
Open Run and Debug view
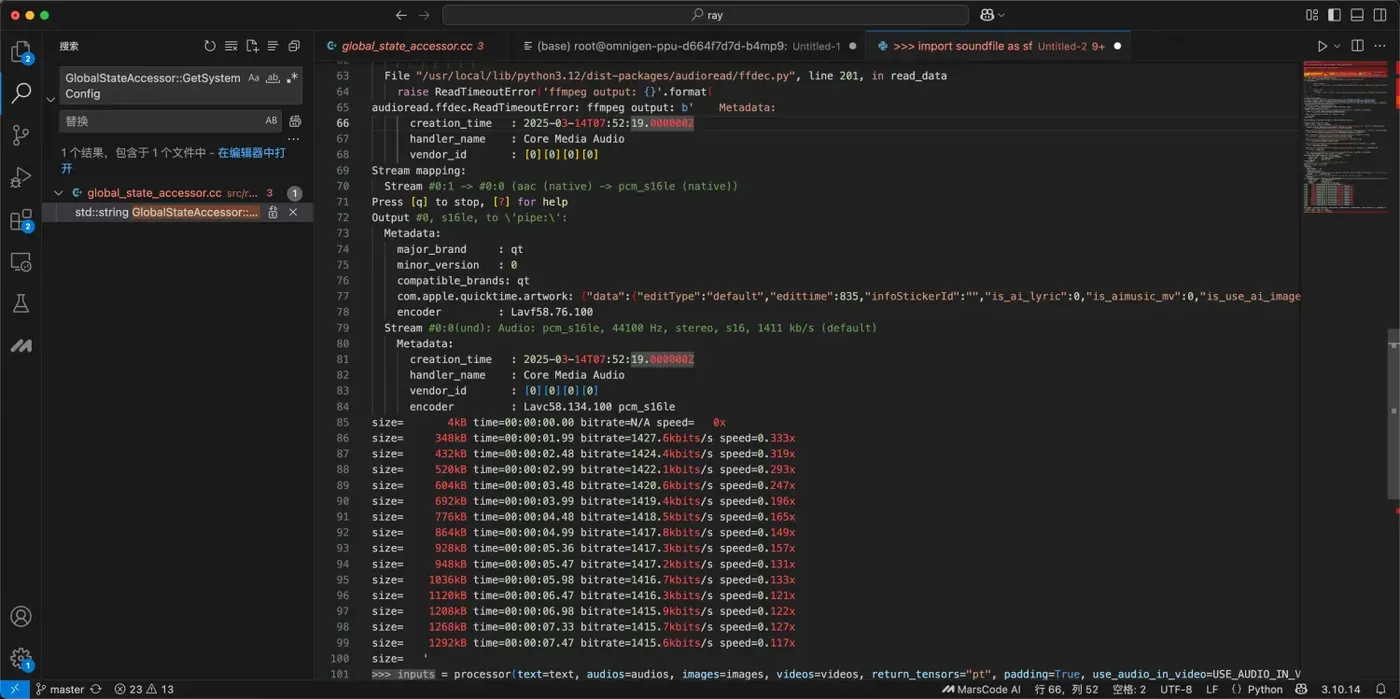pyautogui.click(x=21, y=178)
